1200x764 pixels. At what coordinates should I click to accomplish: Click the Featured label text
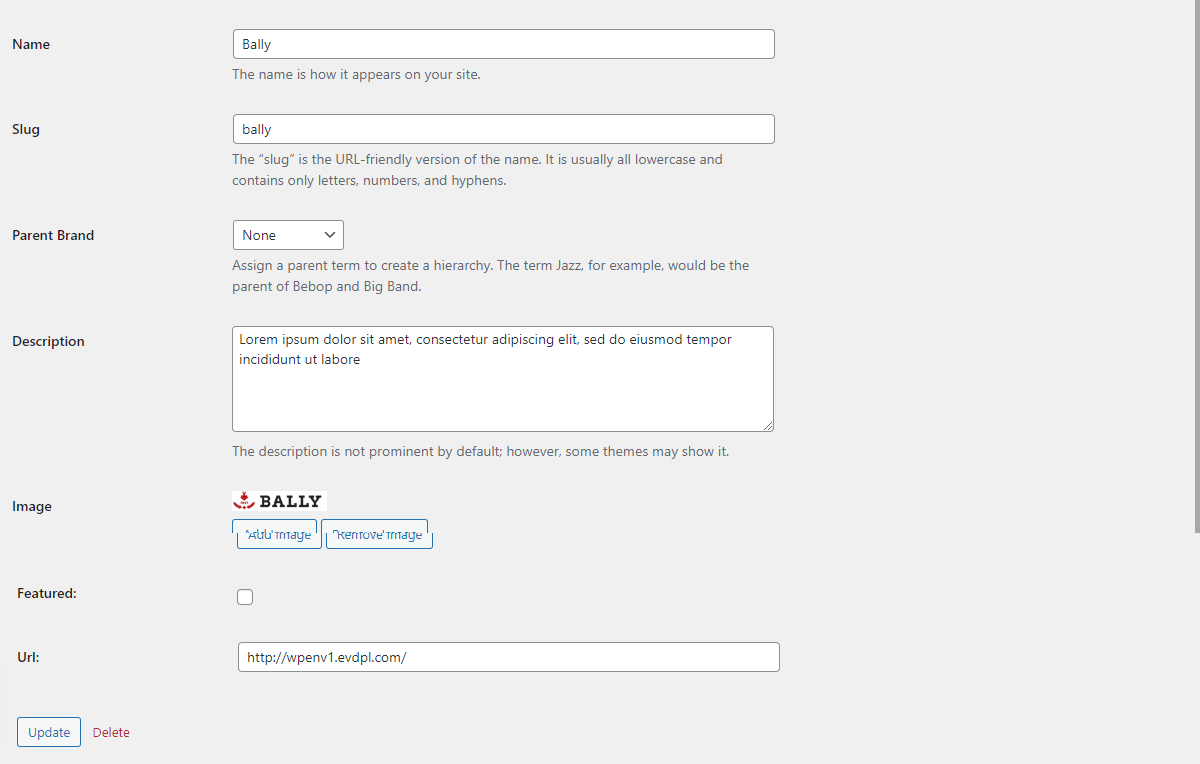pyautogui.click(x=47, y=593)
